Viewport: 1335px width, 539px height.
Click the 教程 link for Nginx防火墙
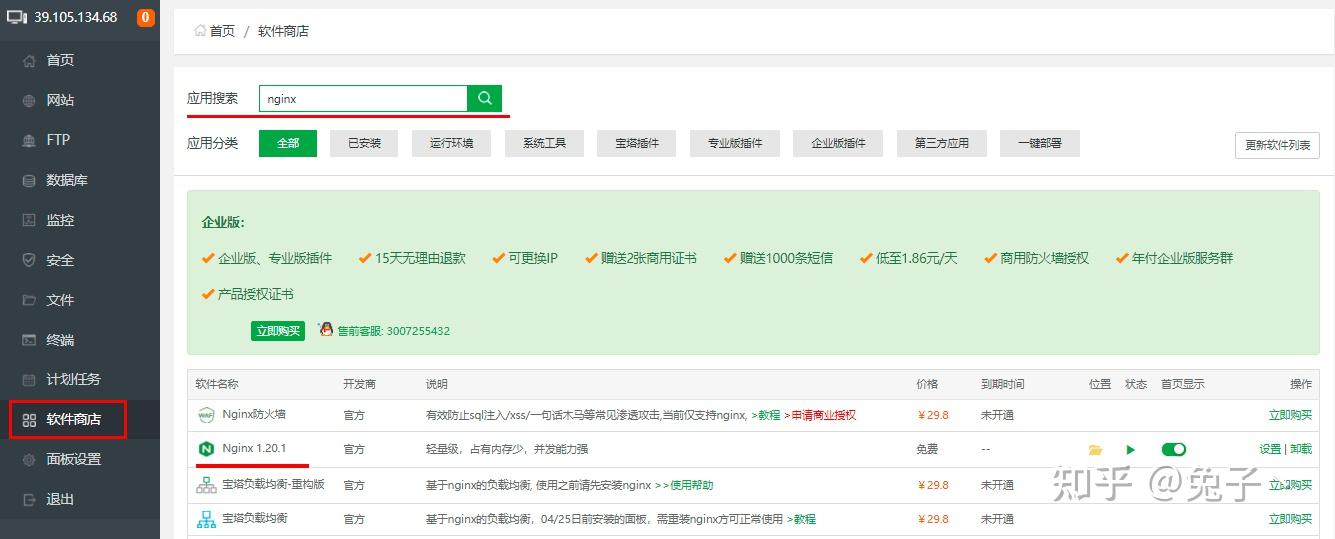pos(767,415)
